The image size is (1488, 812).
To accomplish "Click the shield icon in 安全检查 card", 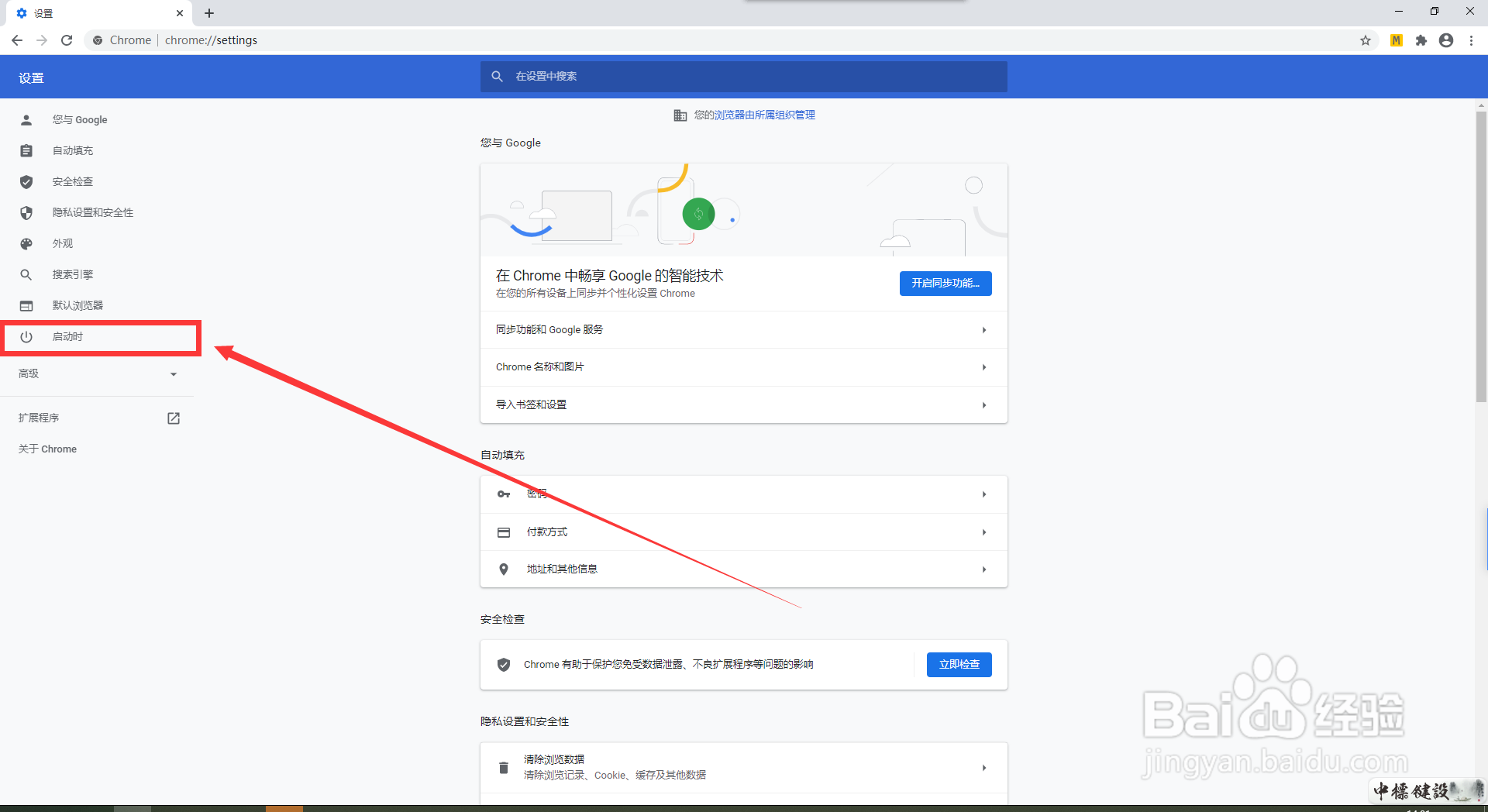I will click(x=504, y=665).
